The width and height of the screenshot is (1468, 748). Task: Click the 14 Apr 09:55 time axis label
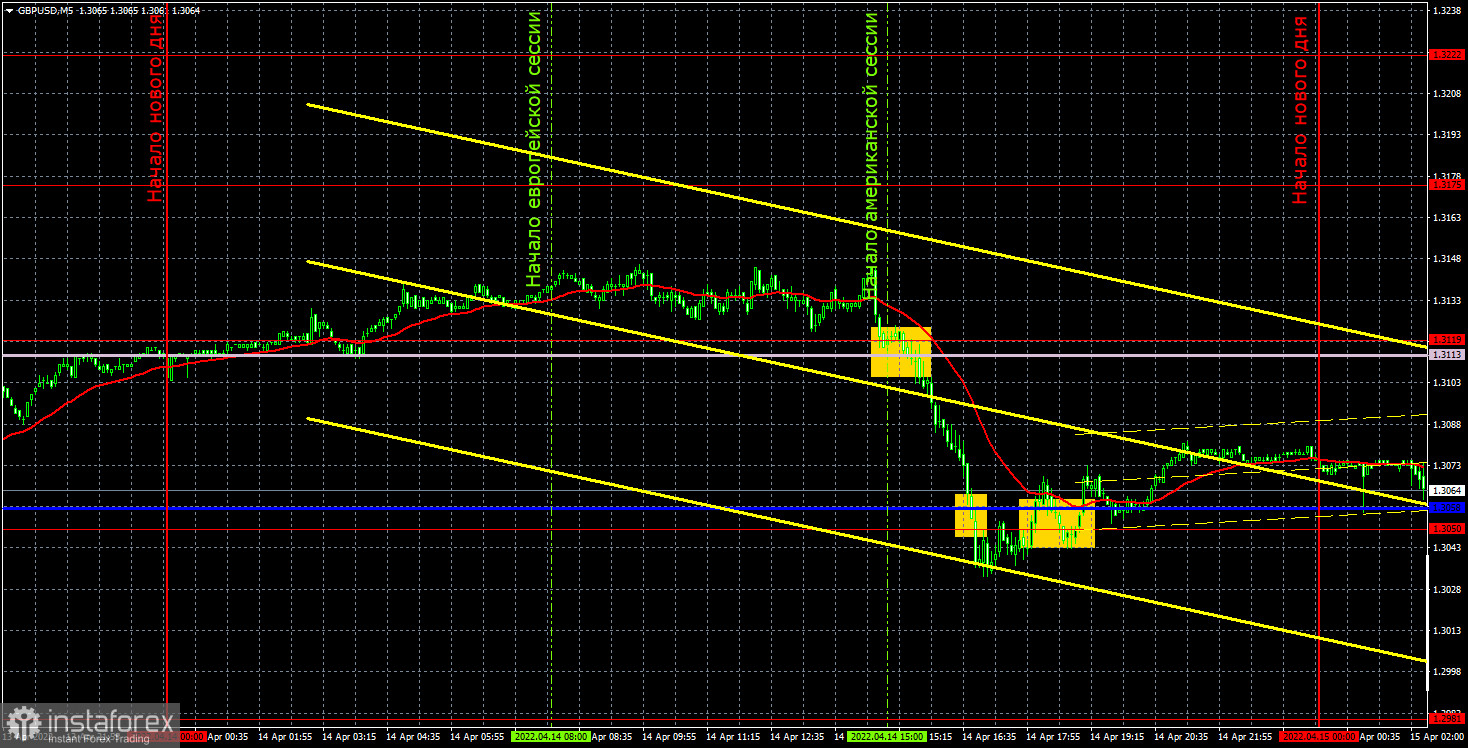click(x=670, y=736)
